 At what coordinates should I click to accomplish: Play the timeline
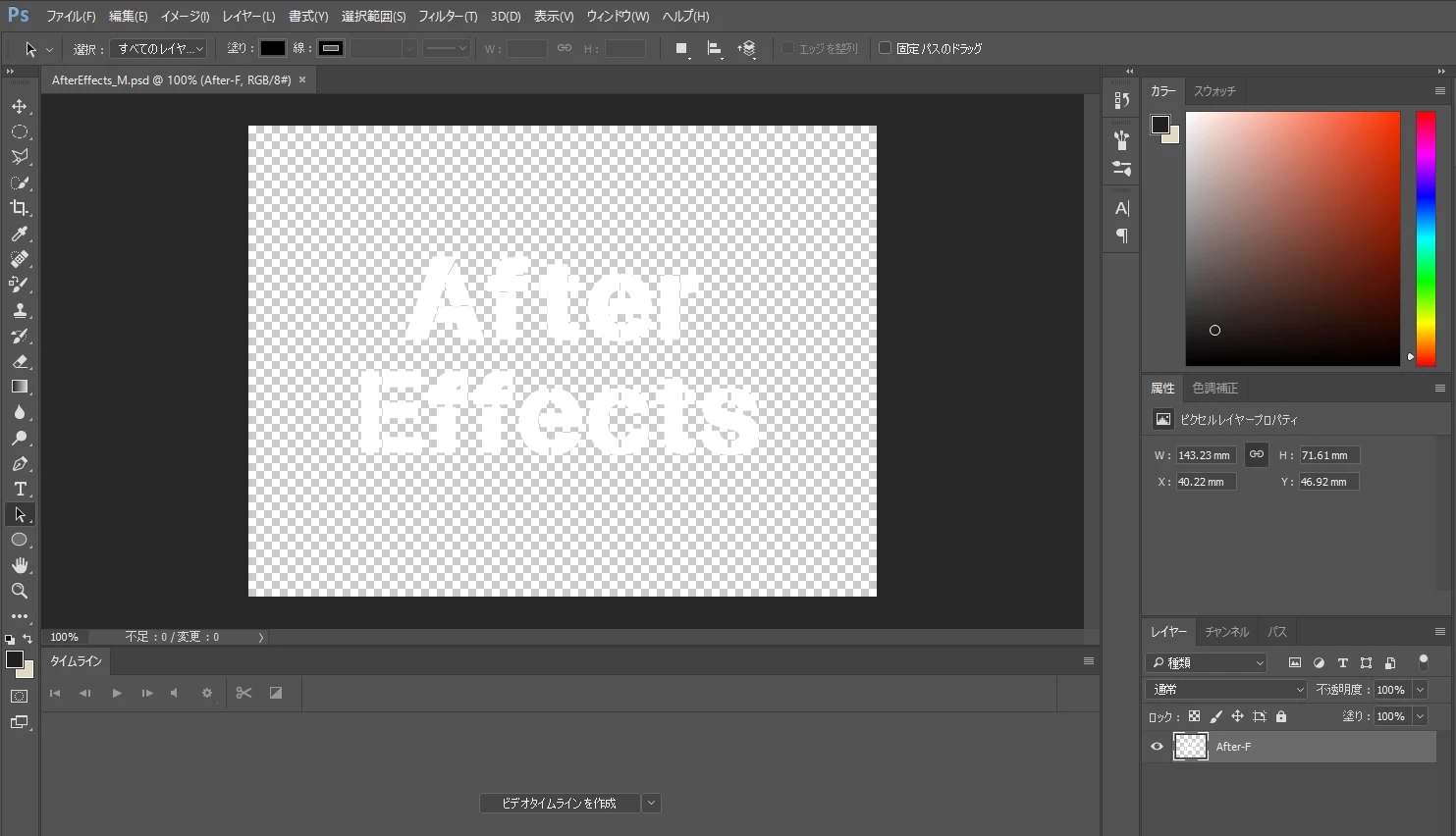click(x=117, y=693)
